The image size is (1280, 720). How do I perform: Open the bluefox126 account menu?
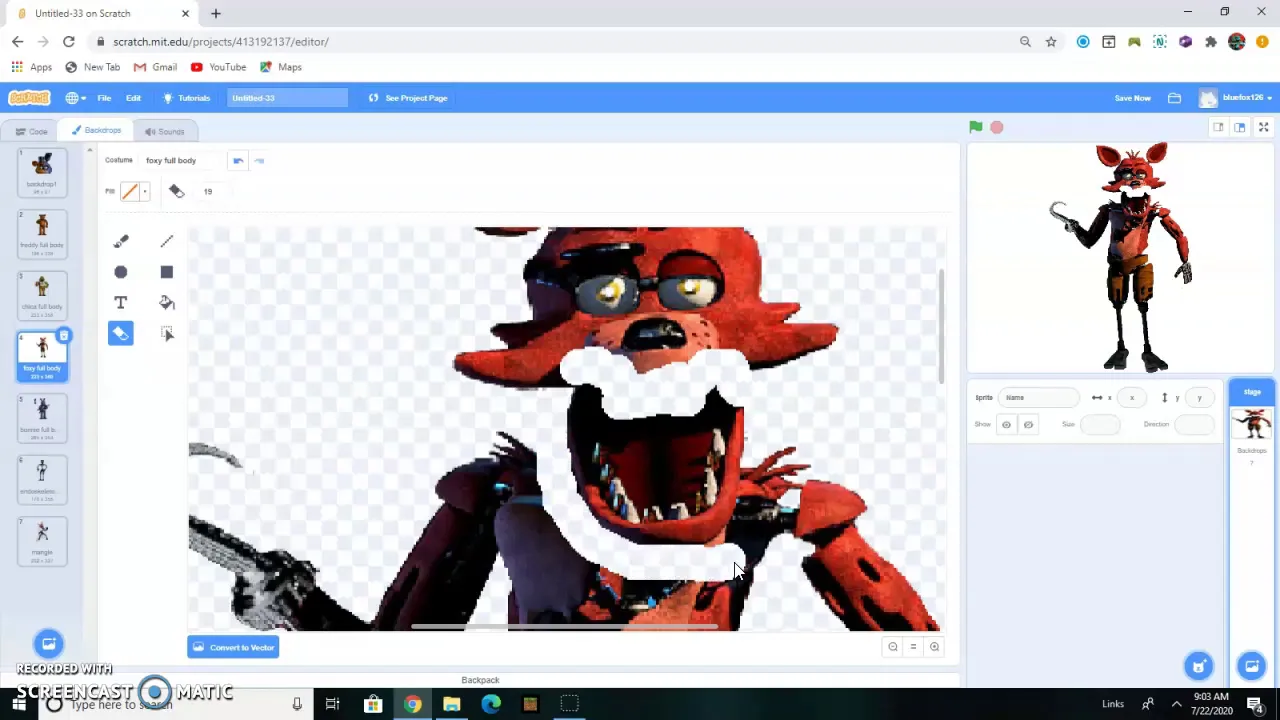[1237, 98]
